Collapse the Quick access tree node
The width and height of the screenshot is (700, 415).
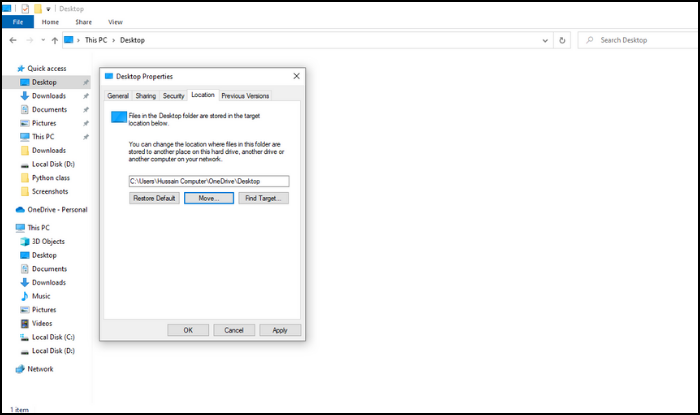[10, 68]
